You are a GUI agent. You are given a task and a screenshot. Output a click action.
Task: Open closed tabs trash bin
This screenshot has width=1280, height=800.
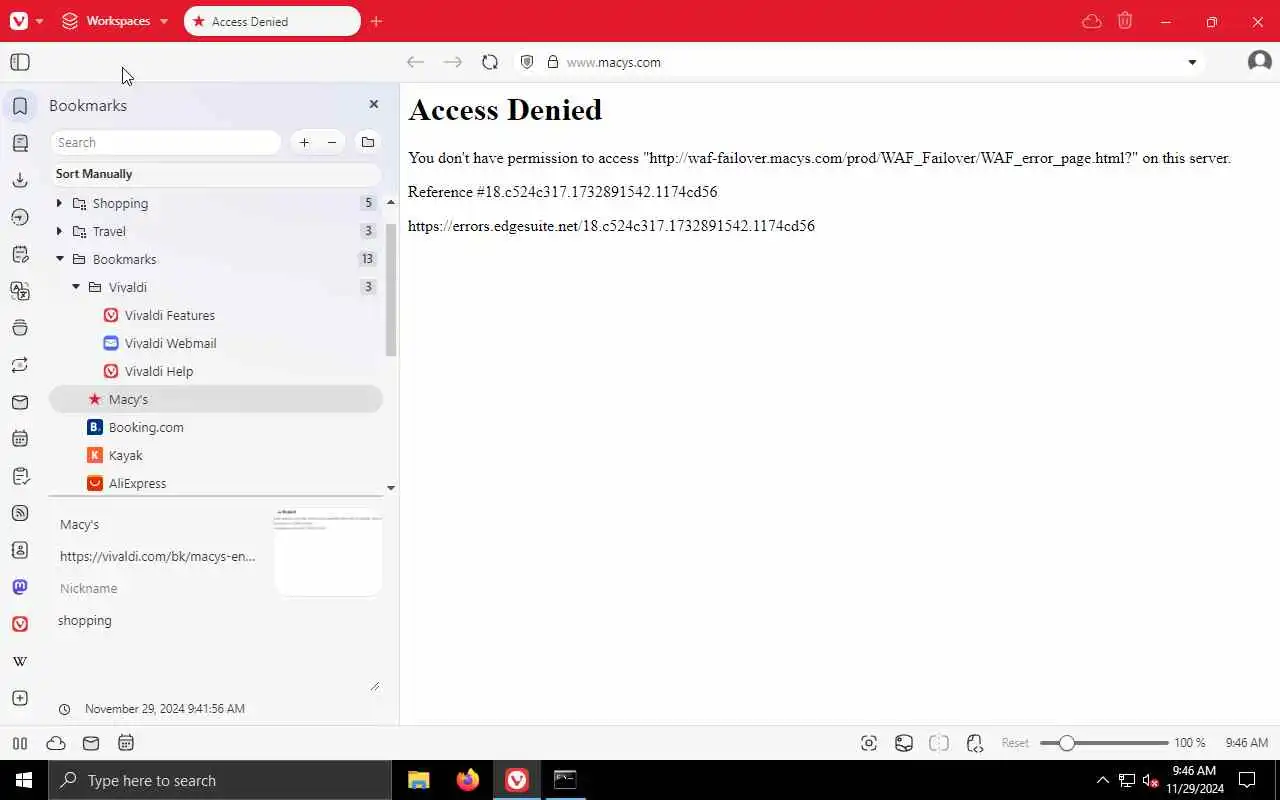(x=1125, y=21)
